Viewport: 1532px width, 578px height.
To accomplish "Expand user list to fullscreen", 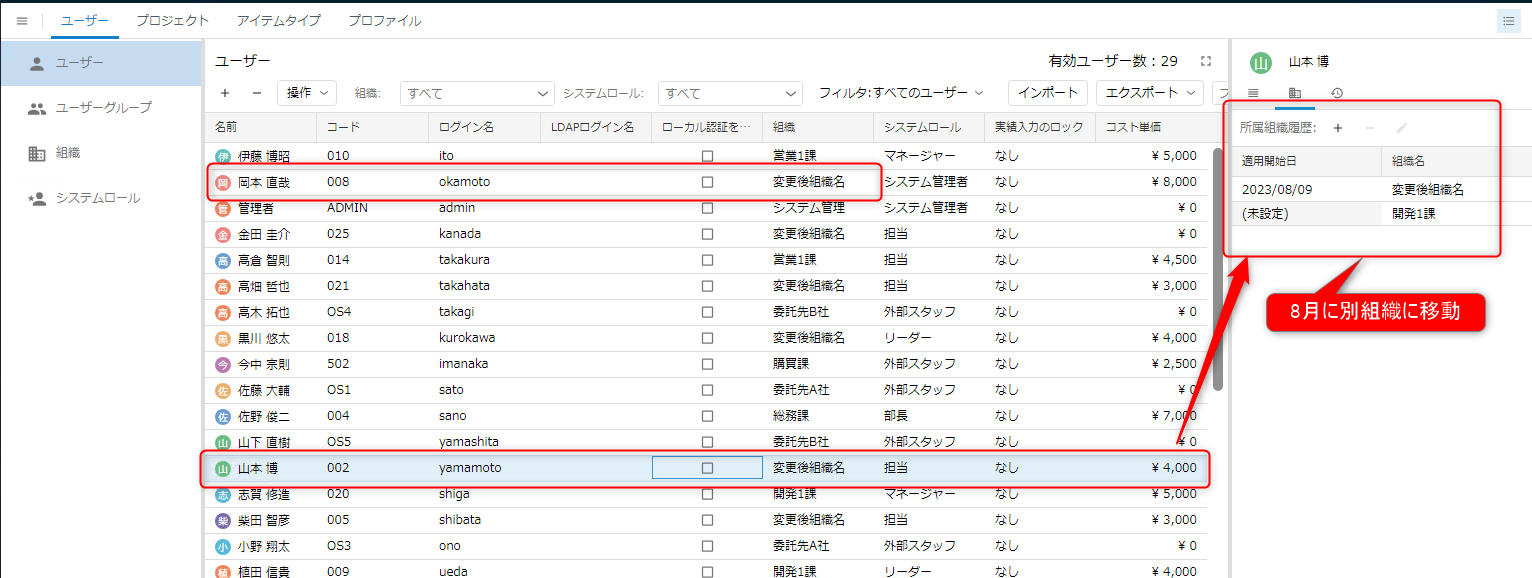I will tap(1206, 61).
